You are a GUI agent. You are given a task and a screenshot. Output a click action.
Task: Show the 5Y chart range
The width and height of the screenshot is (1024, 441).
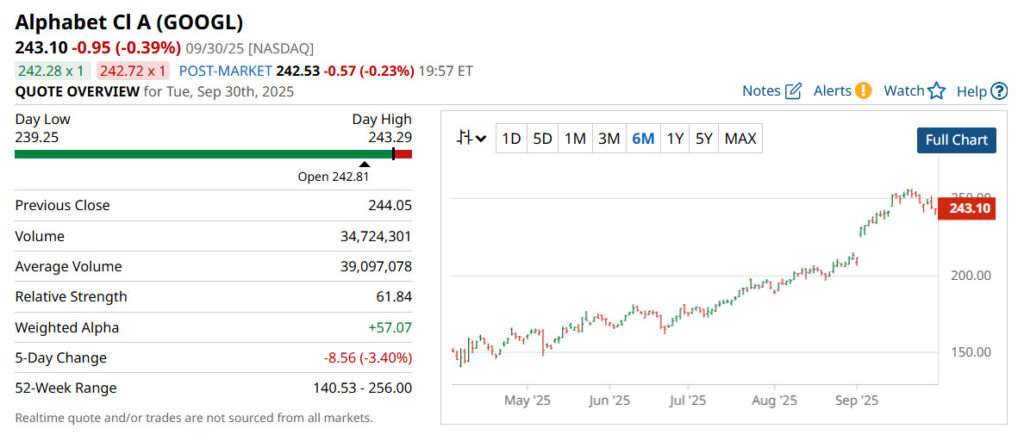click(x=704, y=139)
